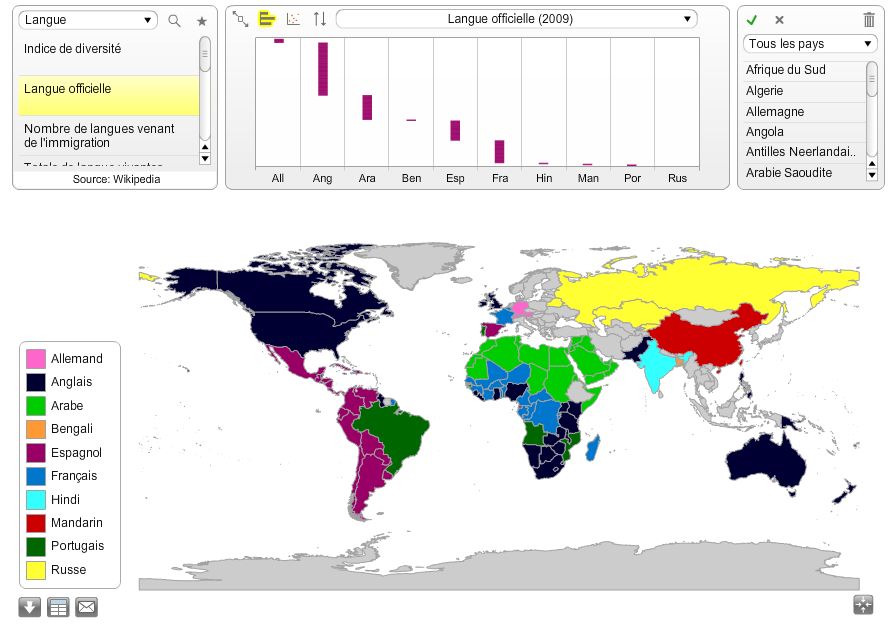Click the download arrow button
892x624 pixels.
click(30, 607)
